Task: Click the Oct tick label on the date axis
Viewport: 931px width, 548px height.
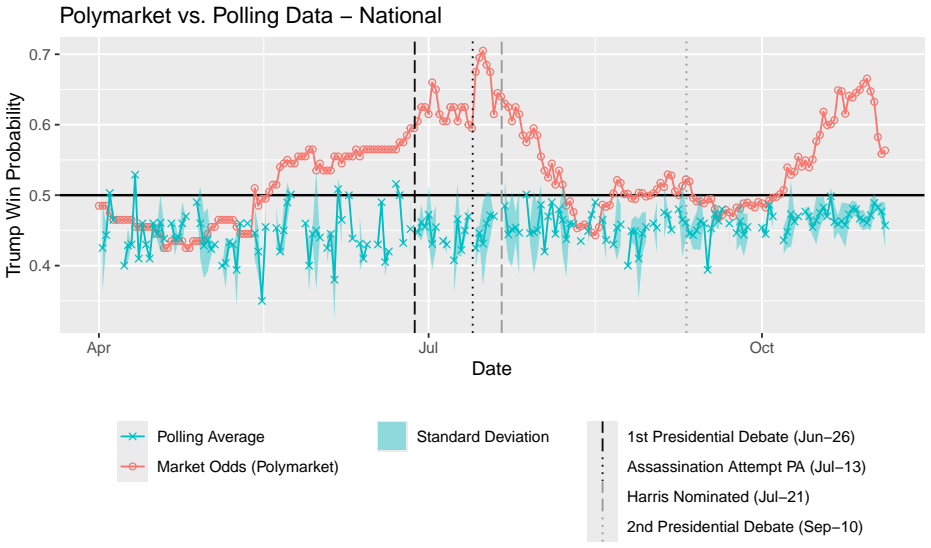Action: 762,347
